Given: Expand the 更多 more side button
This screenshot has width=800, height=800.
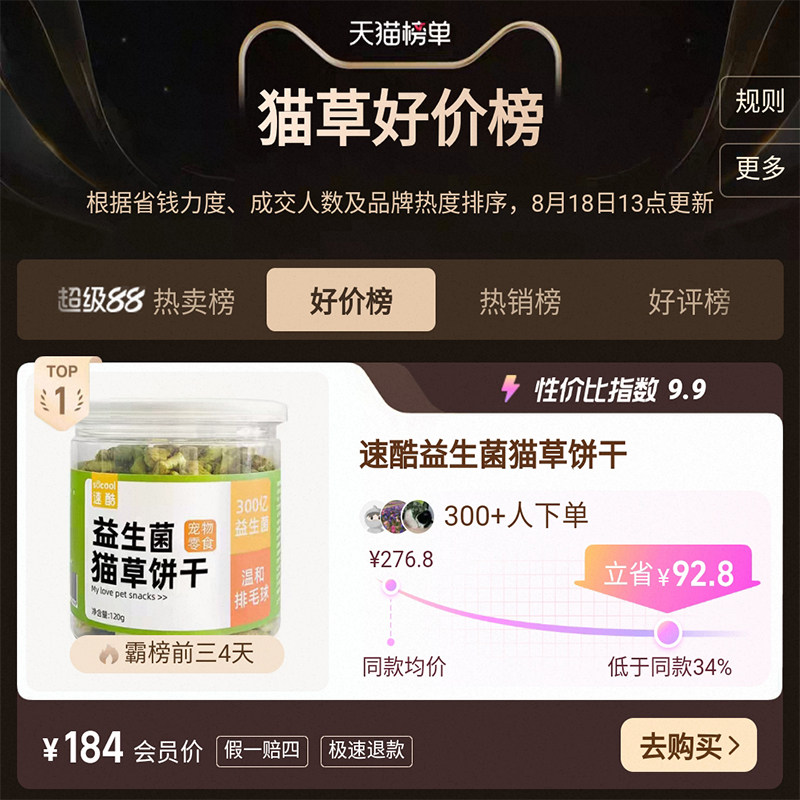Looking at the screenshot, I should click(759, 169).
